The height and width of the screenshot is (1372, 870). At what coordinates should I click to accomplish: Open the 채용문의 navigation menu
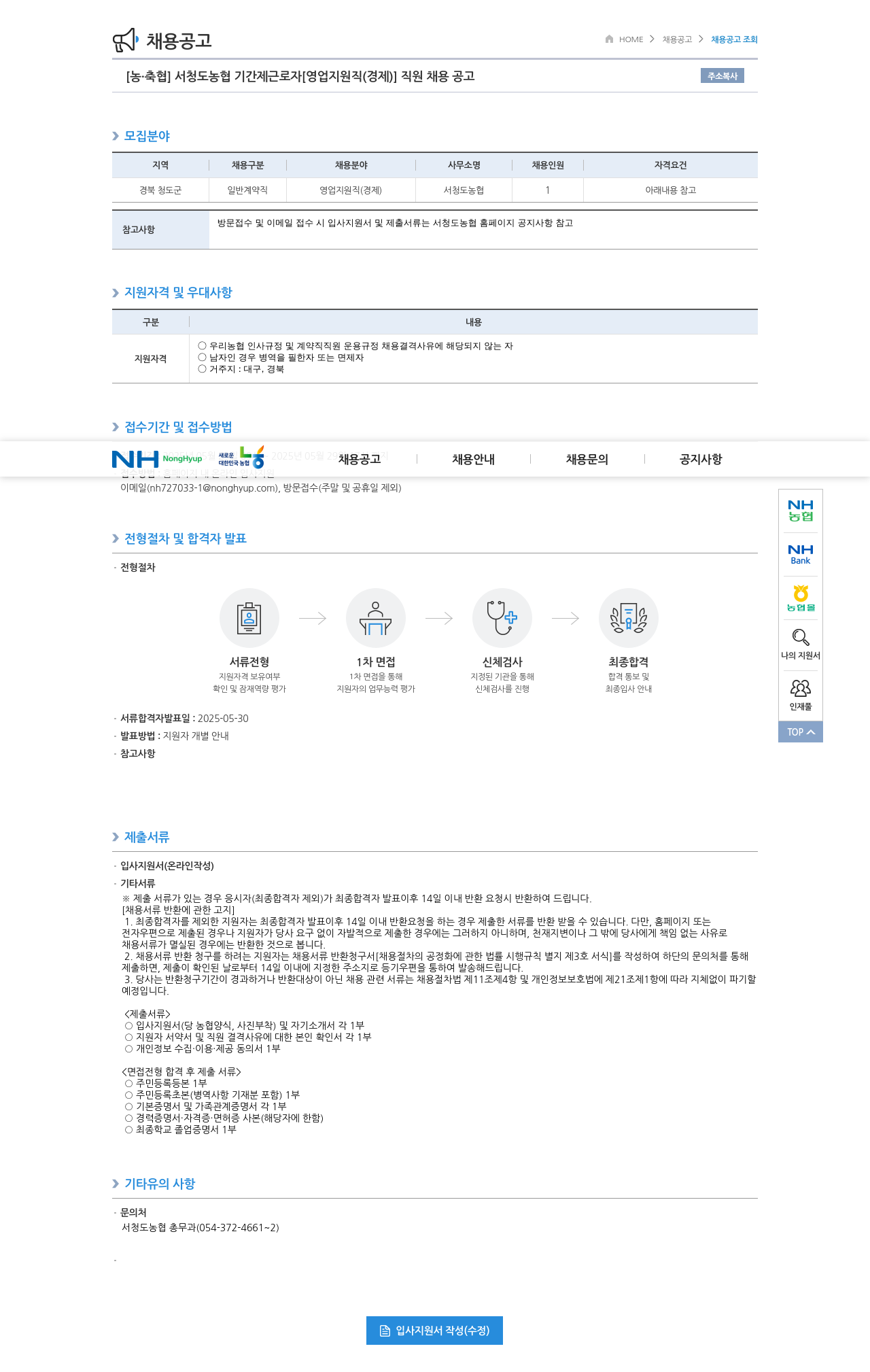tap(587, 460)
